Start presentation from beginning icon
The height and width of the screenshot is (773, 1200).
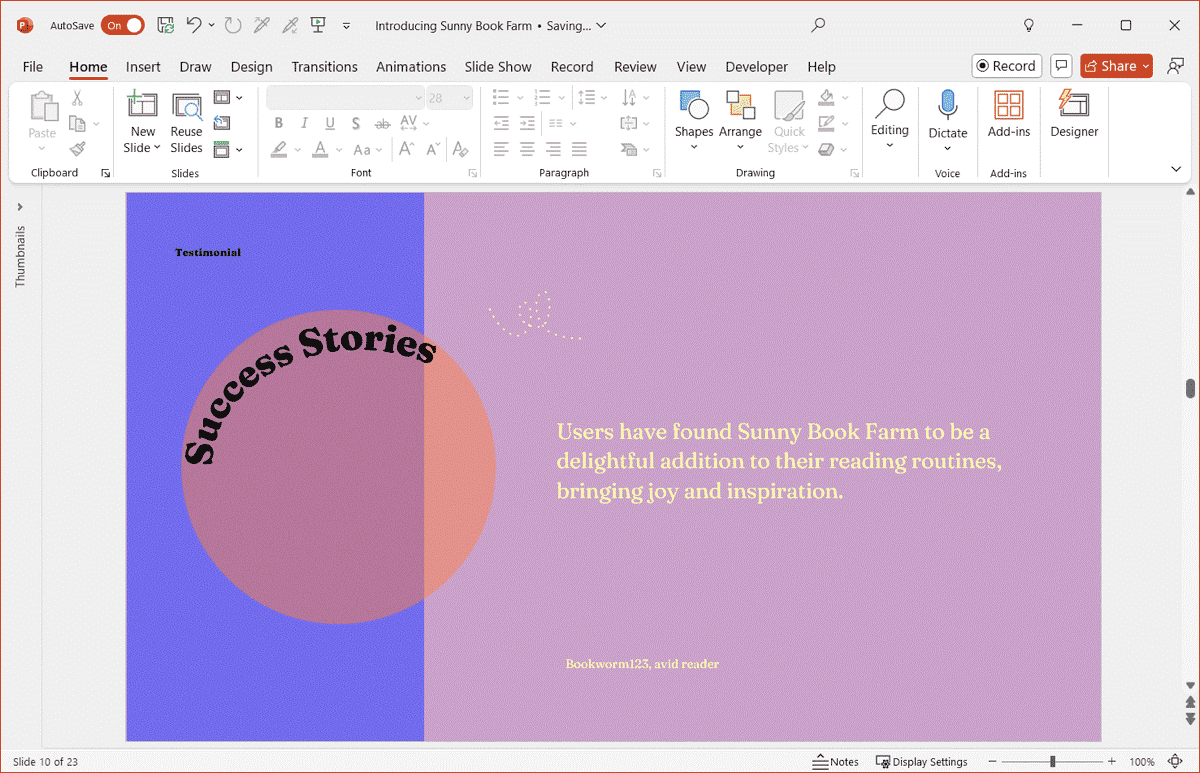pos(318,25)
